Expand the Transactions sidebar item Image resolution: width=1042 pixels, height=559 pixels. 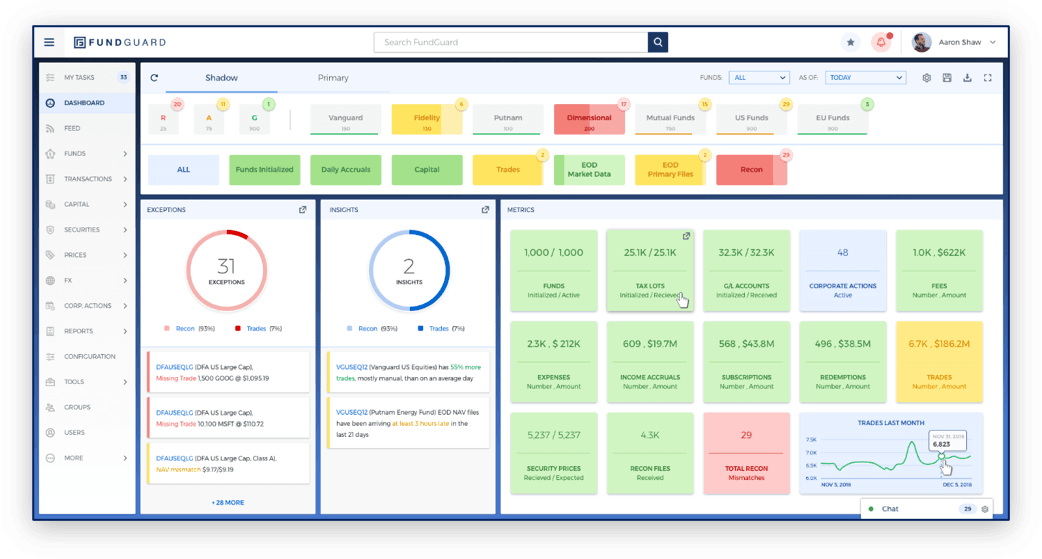point(87,179)
